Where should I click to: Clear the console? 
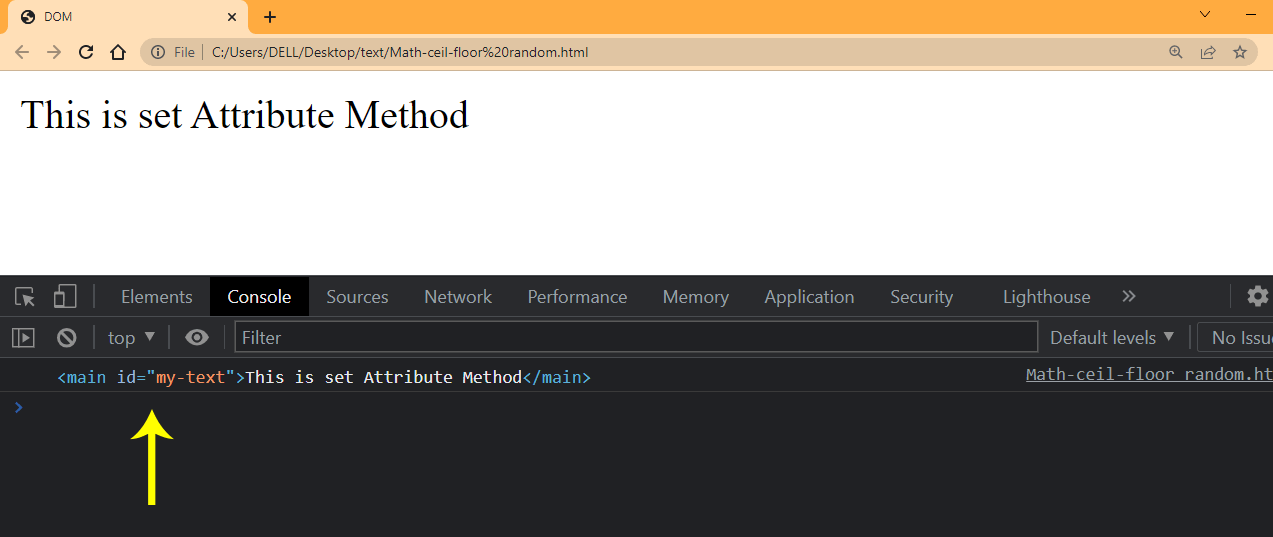pyautogui.click(x=66, y=338)
